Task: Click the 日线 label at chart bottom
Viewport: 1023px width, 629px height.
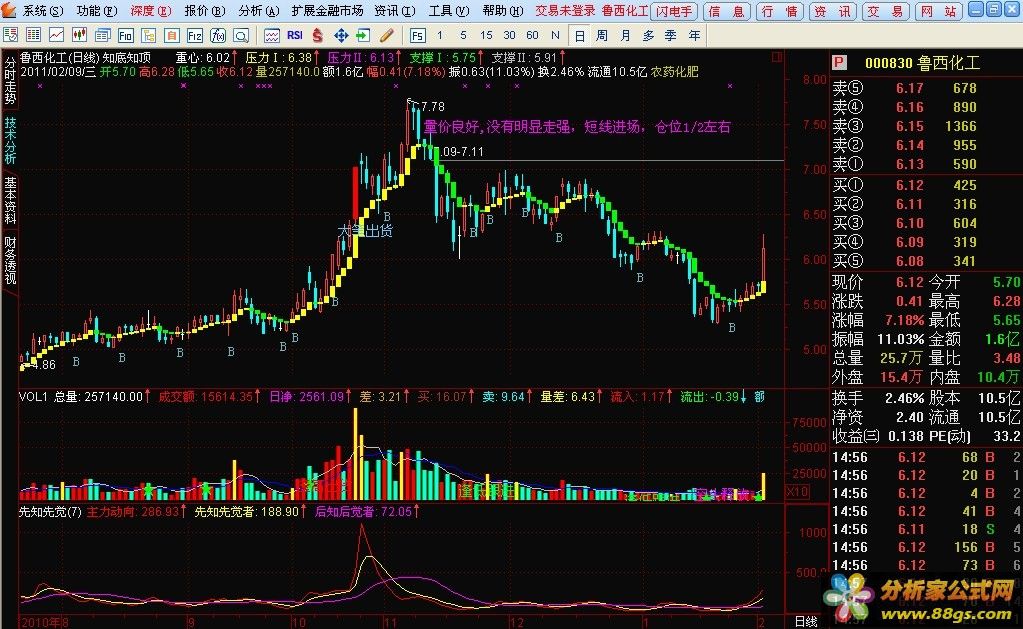Action: tap(806, 622)
